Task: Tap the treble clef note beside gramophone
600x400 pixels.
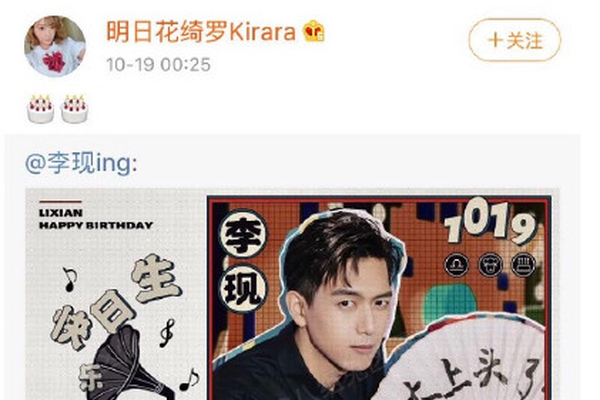Action: click(167, 333)
